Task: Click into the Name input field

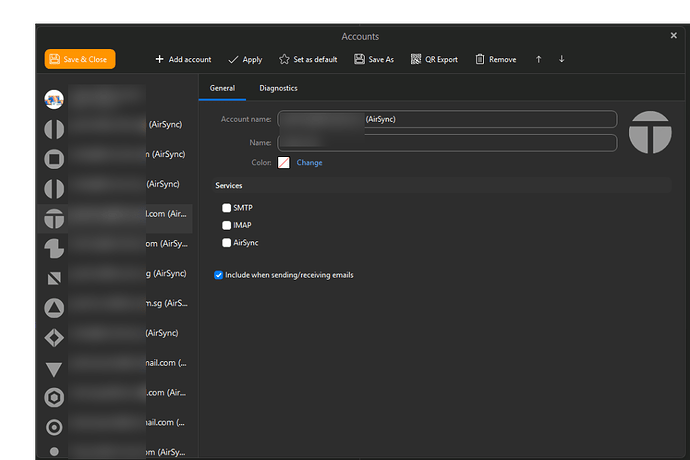Action: point(447,143)
